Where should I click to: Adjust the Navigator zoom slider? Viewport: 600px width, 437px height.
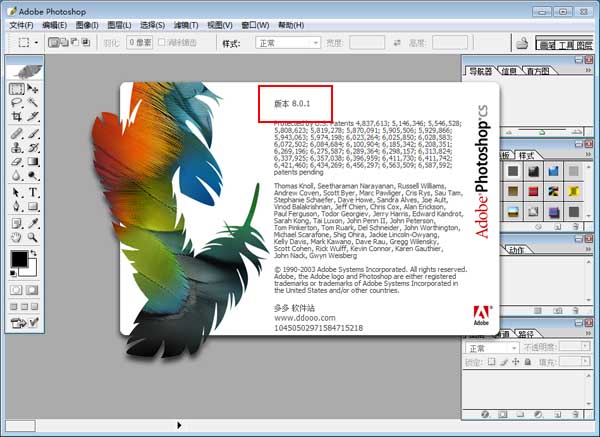(x=543, y=132)
